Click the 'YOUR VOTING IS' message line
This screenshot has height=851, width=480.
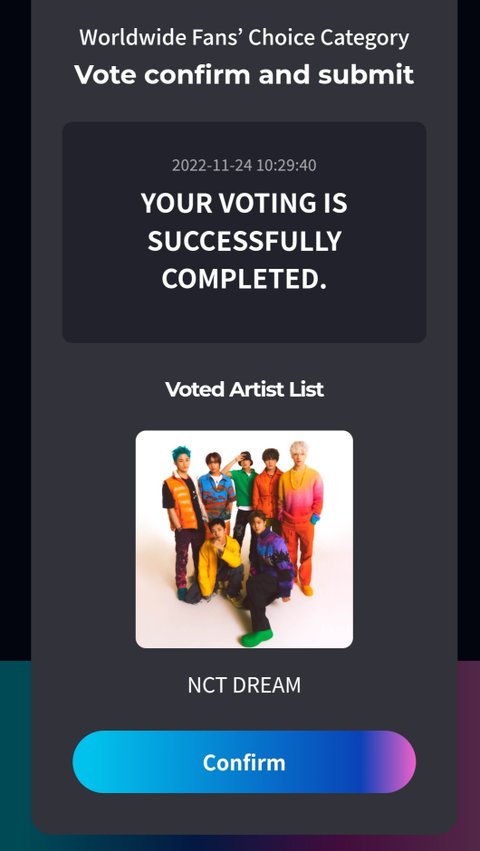244,203
